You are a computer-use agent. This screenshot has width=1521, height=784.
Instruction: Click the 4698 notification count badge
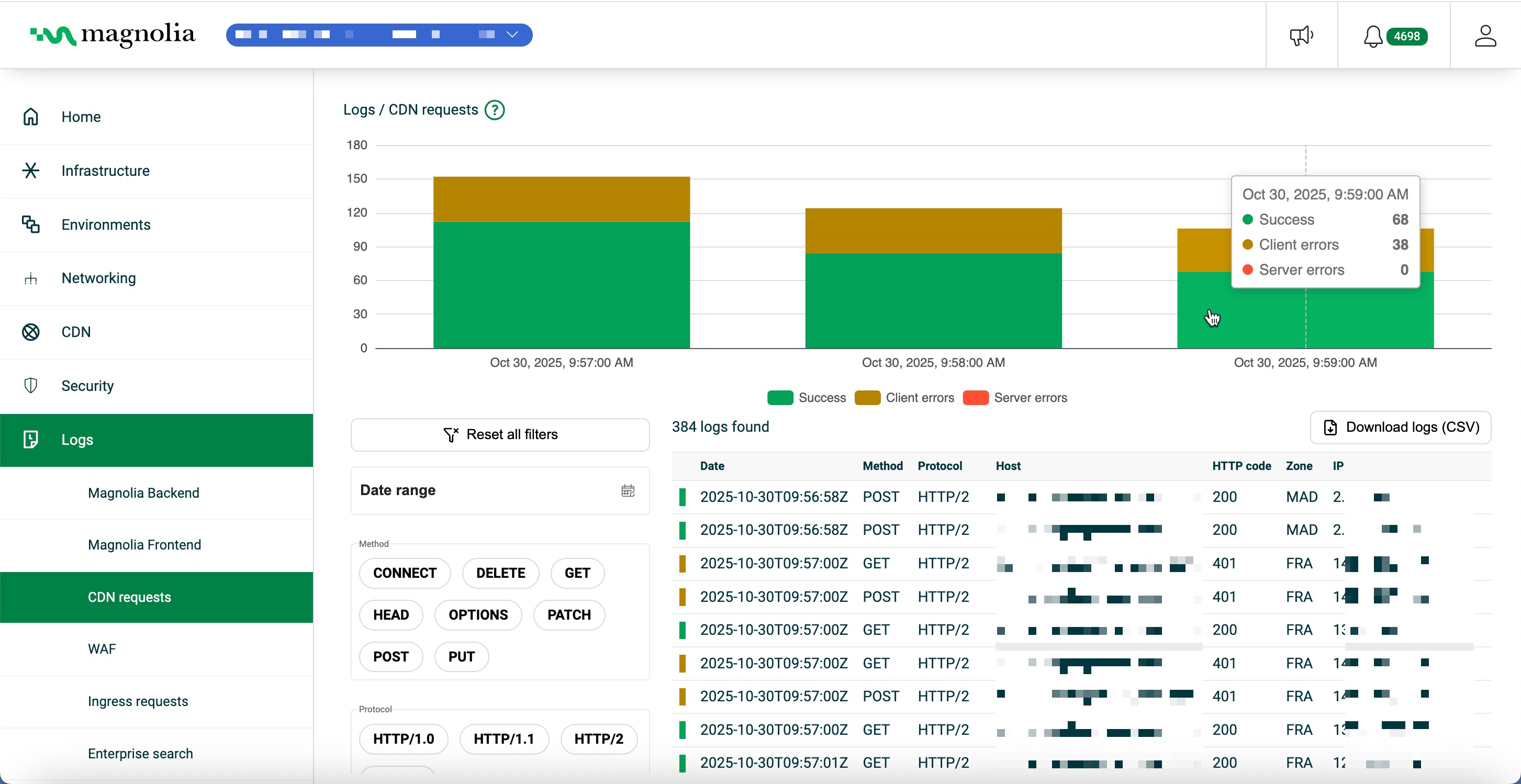pos(1406,37)
